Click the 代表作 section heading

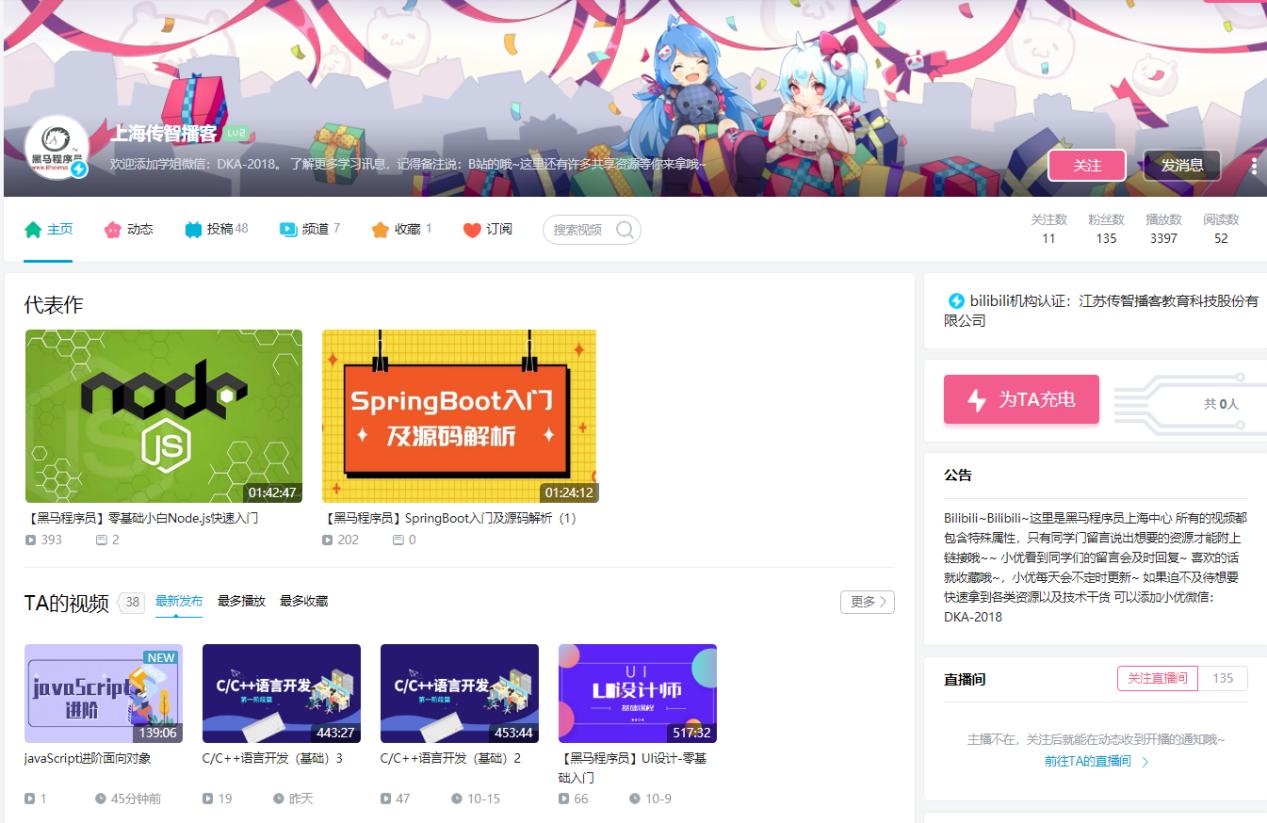pos(54,306)
